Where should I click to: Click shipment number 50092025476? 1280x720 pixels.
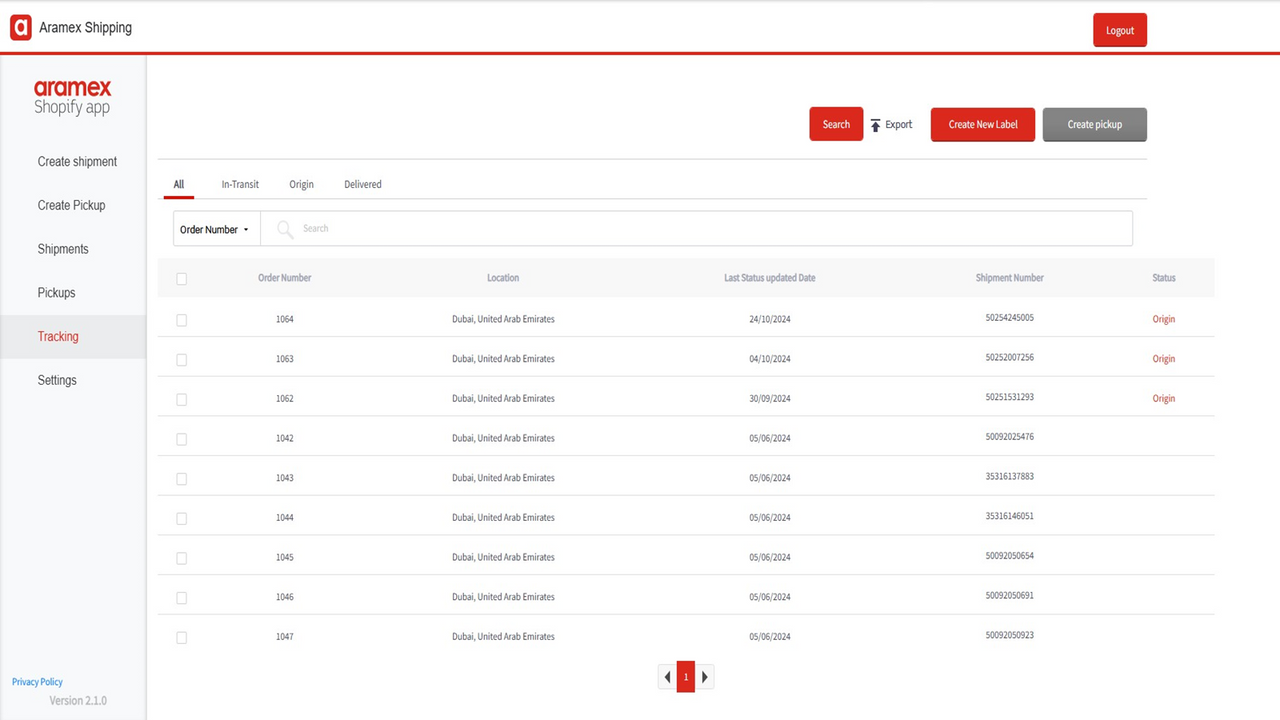coord(1010,437)
